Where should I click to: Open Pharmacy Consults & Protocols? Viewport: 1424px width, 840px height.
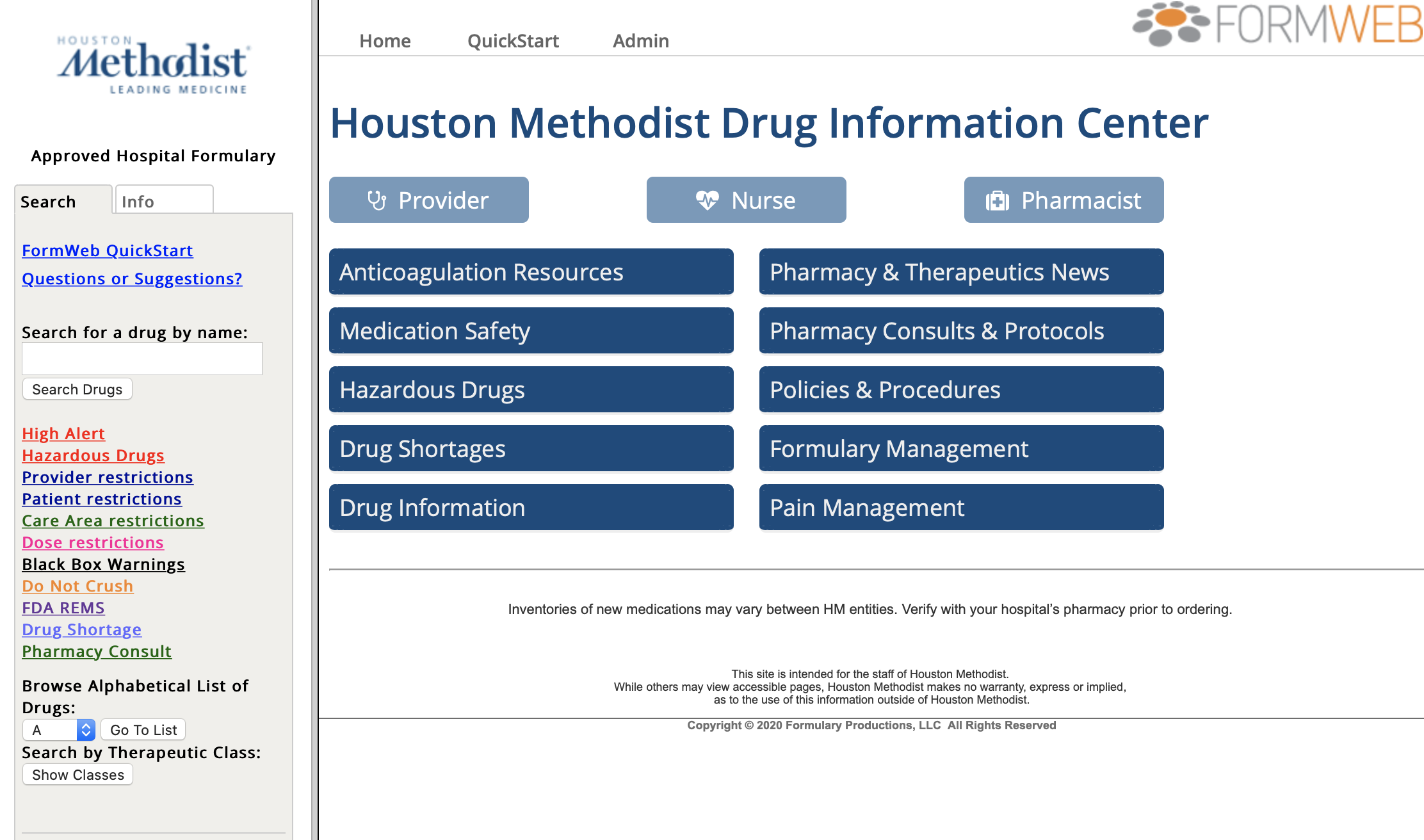(x=962, y=331)
